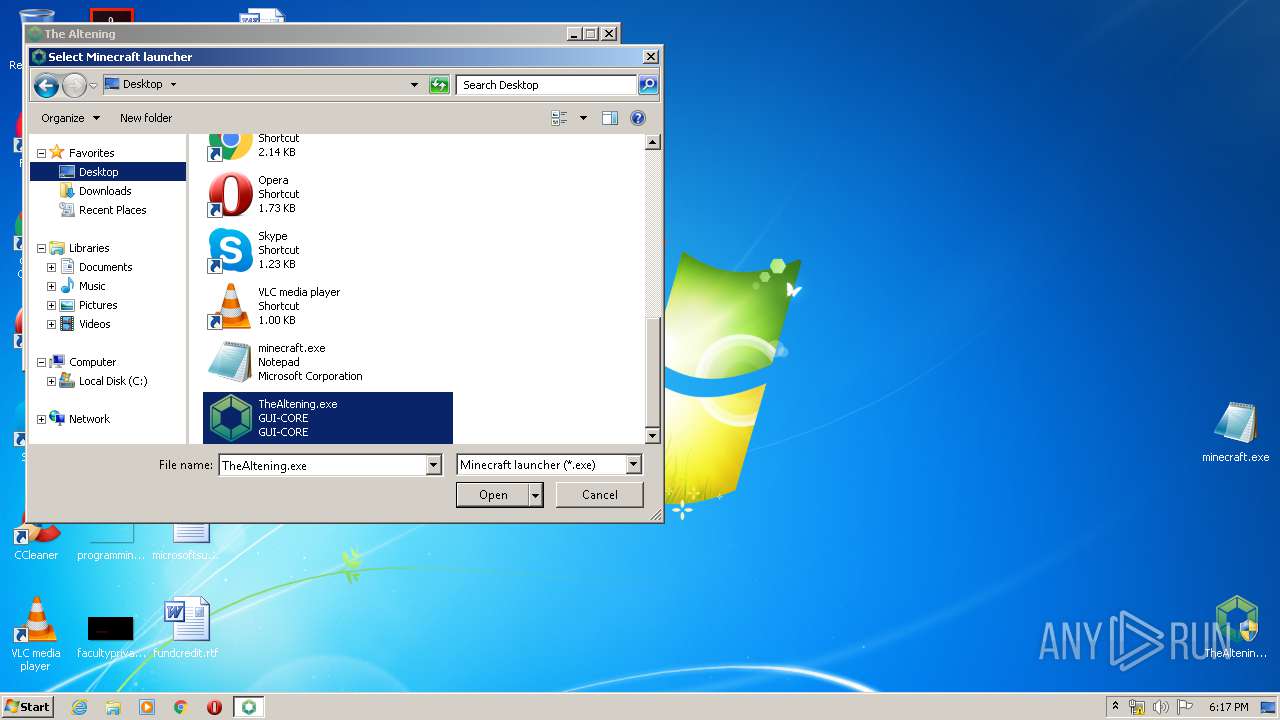
Task: Click into the Search Desktop field
Action: [x=546, y=85]
